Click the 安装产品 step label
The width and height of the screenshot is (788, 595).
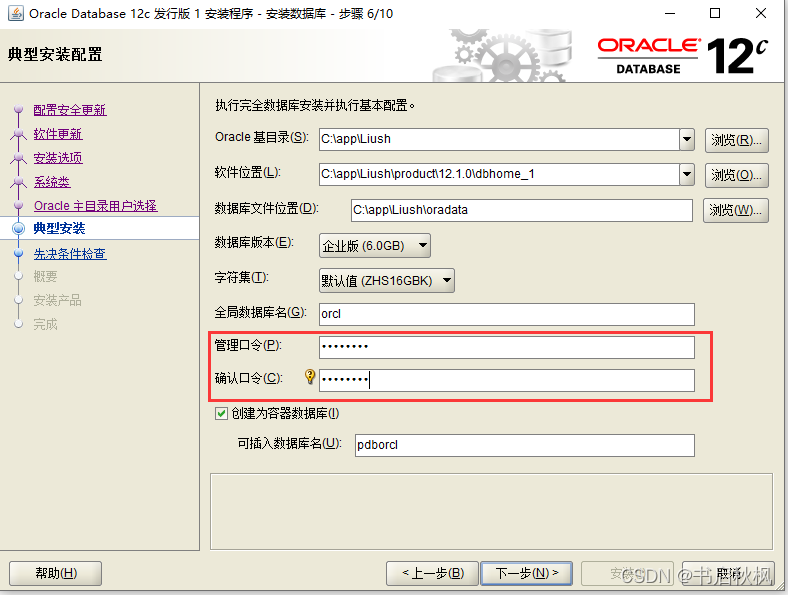point(57,301)
